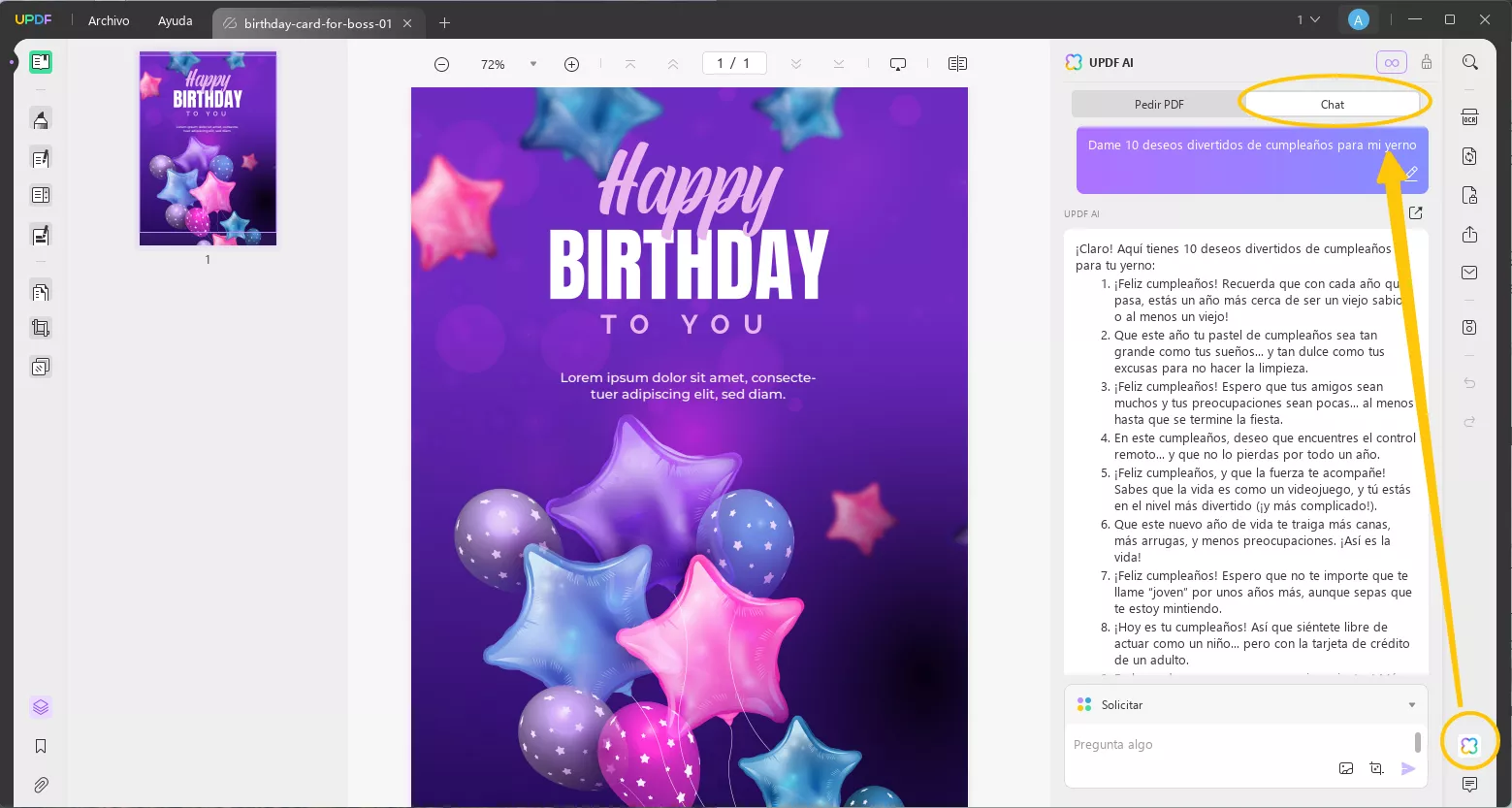This screenshot has height=808, width=1512.
Task: Open the Attachments paperclip panel
Action: tap(41, 785)
